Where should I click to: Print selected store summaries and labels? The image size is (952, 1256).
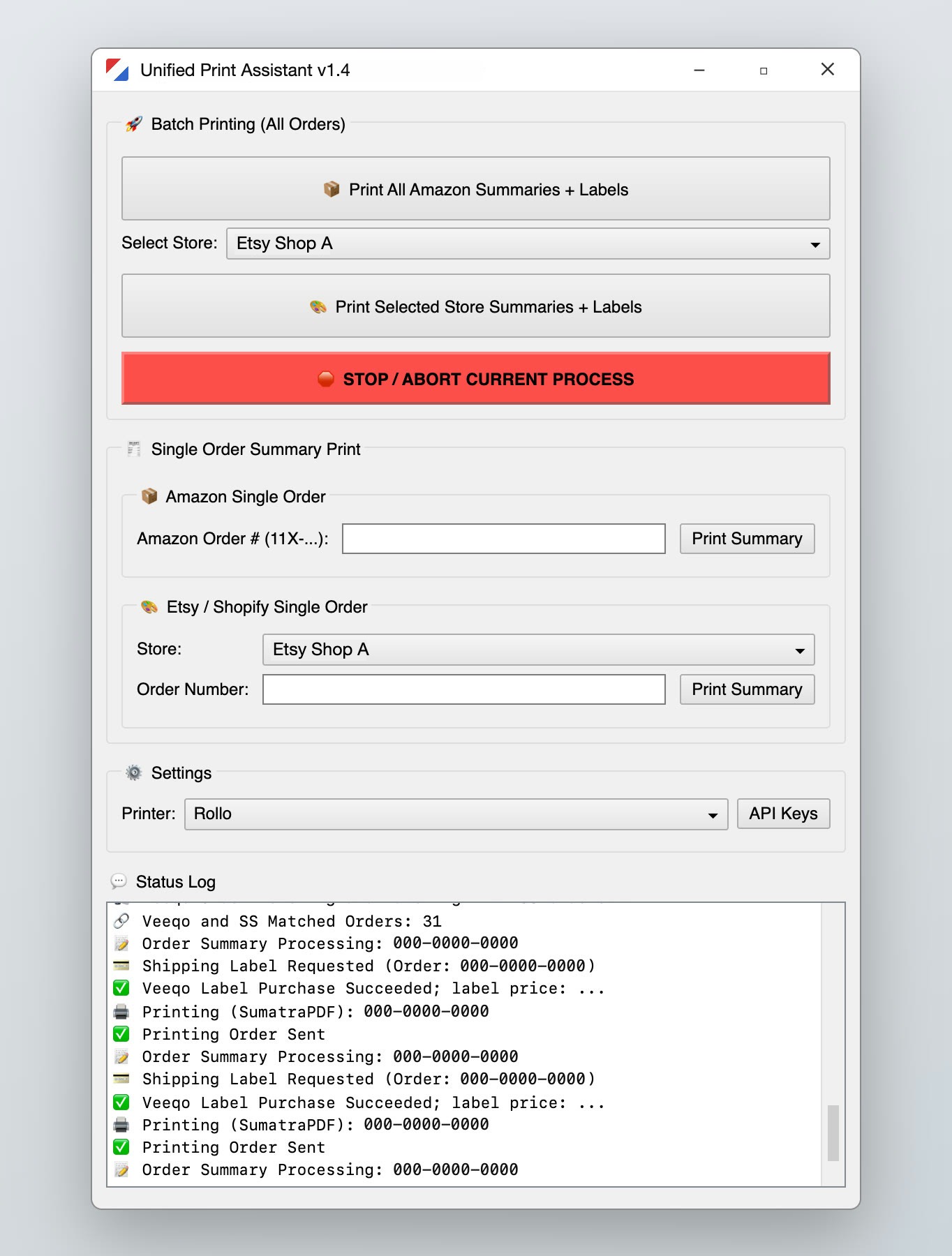click(x=476, y=306)
